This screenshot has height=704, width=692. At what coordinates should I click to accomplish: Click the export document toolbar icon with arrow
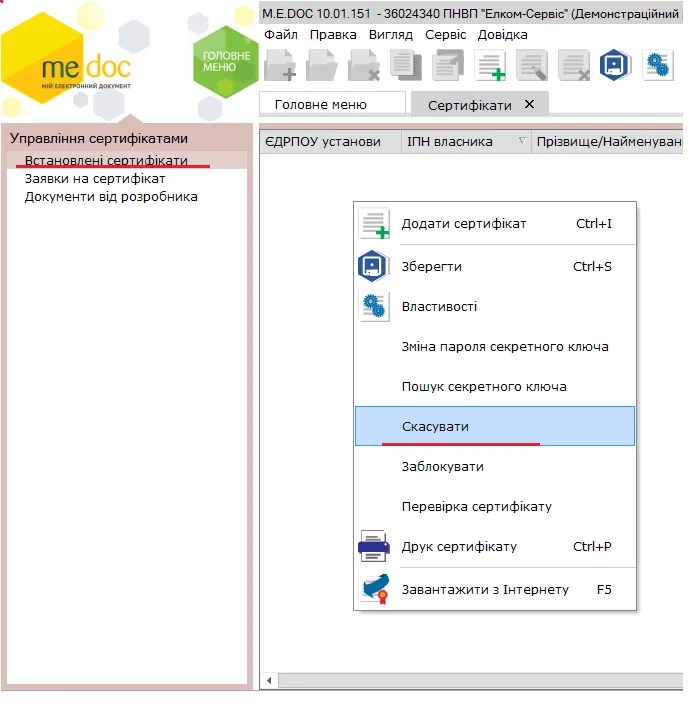click(448, 66)
